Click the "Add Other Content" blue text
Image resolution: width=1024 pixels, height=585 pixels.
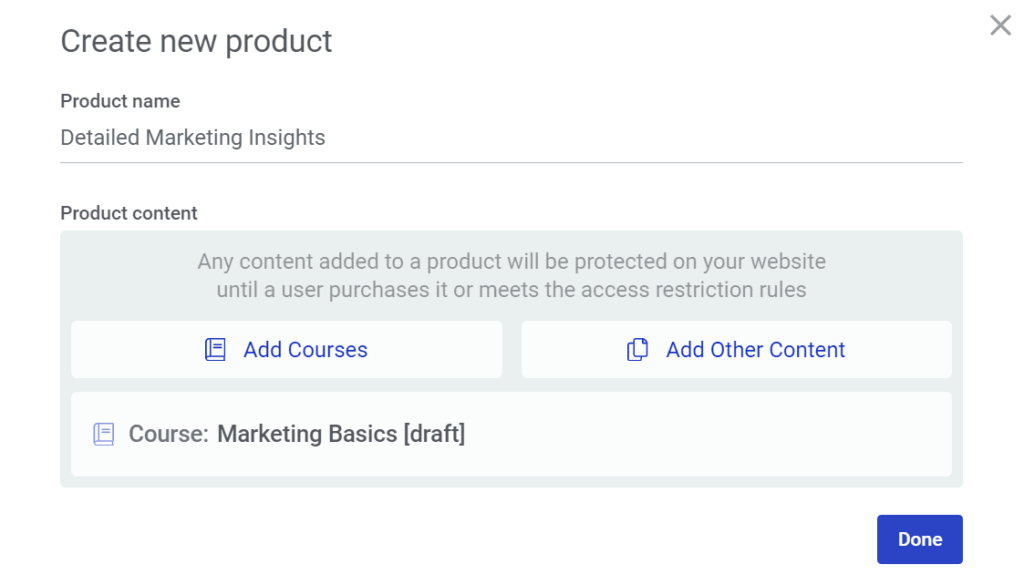755,350
